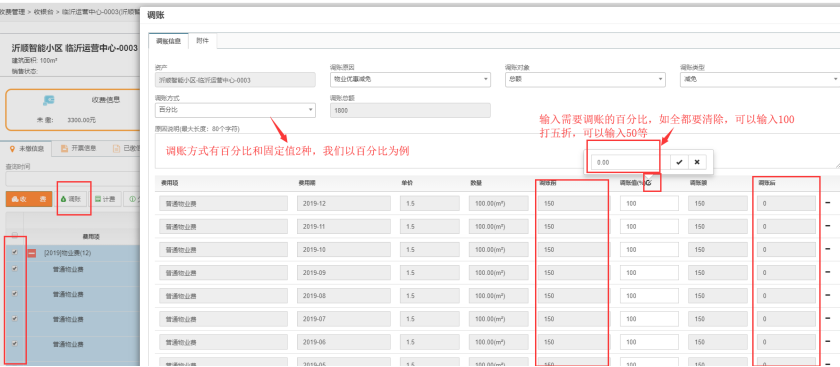Image resolution: width=840 pixels, height=367 pixels.
Task: Remove the 2019-11 fee row via minus icon
Action: (828, 227)
